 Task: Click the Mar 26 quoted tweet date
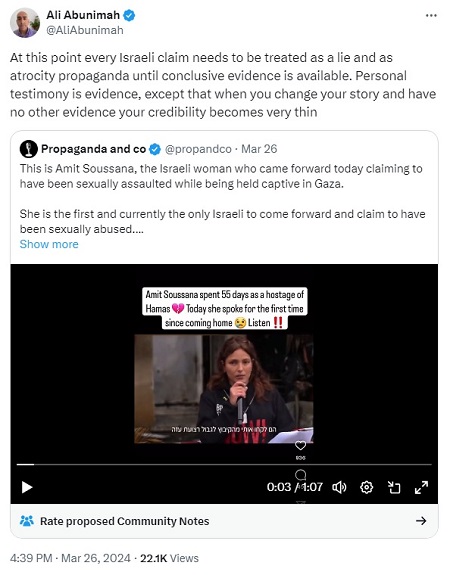pyautogui.click(x=259, y=149)
